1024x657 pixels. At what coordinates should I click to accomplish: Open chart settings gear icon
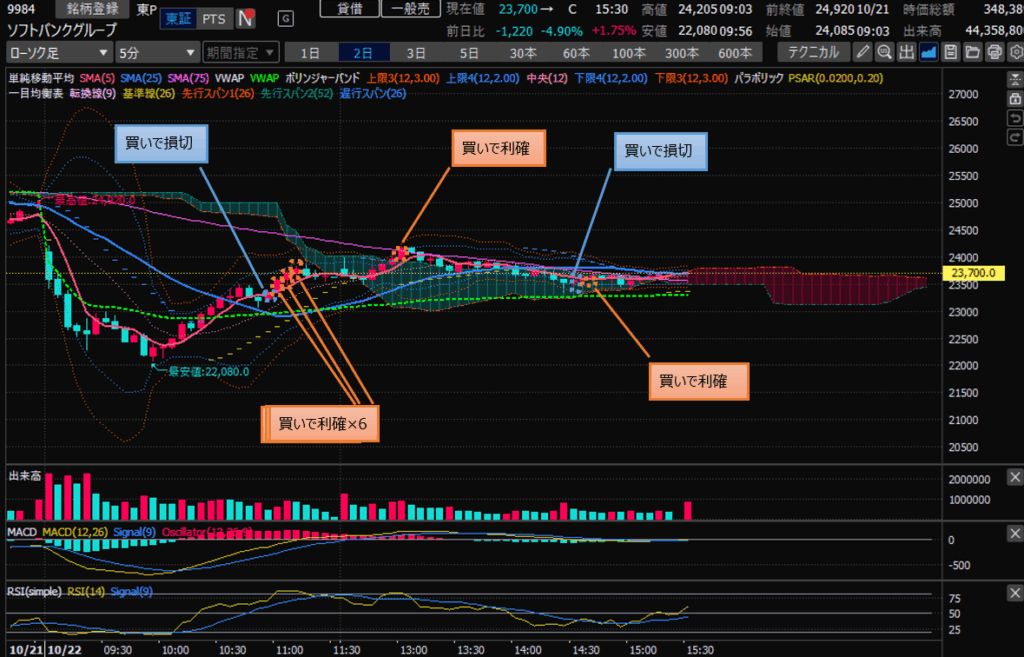click(1016, 51)
